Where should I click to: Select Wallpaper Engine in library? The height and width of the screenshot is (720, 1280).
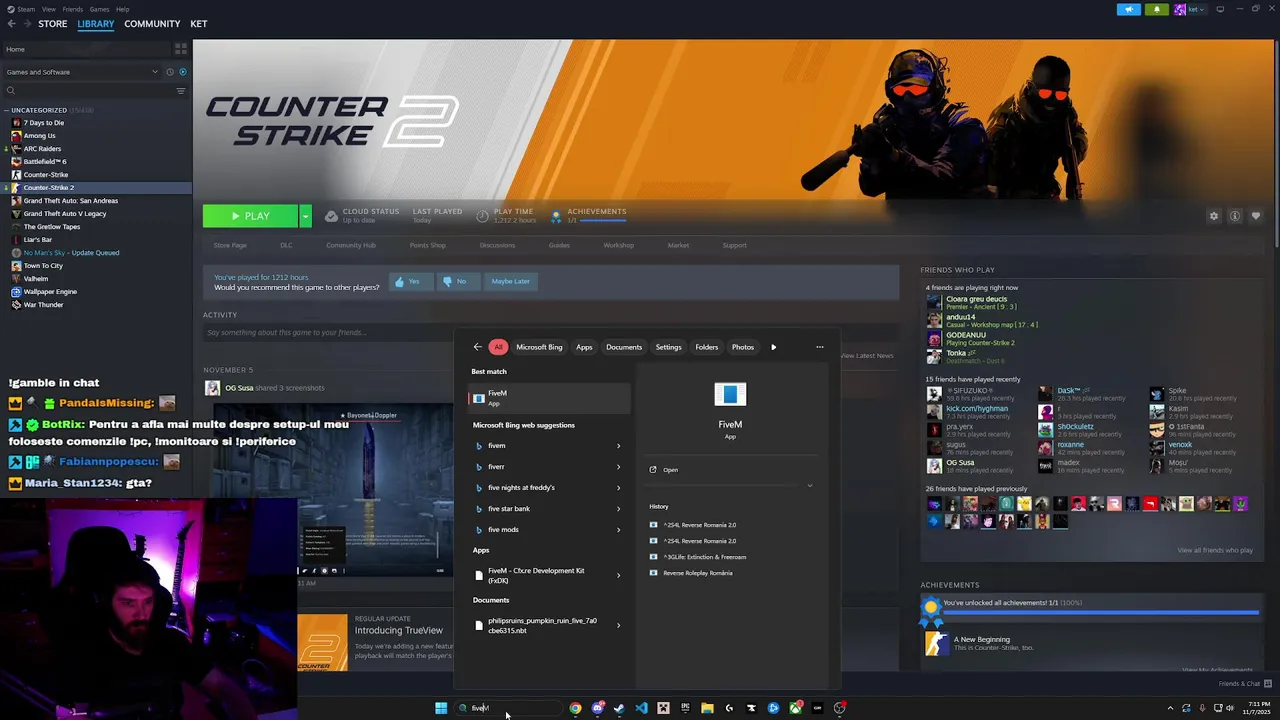tap(50, 291)
